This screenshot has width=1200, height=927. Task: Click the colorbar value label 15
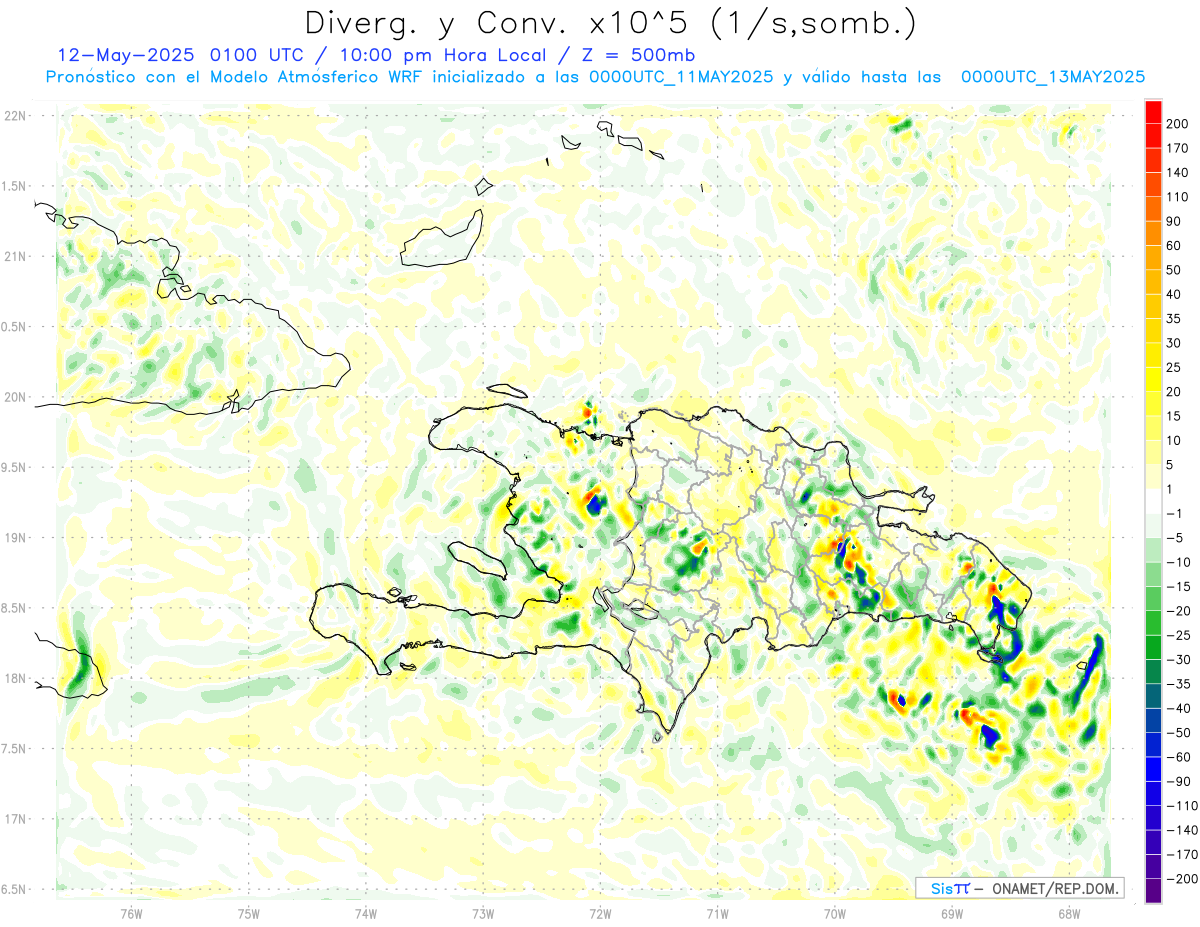click(x=1174, y=416)
